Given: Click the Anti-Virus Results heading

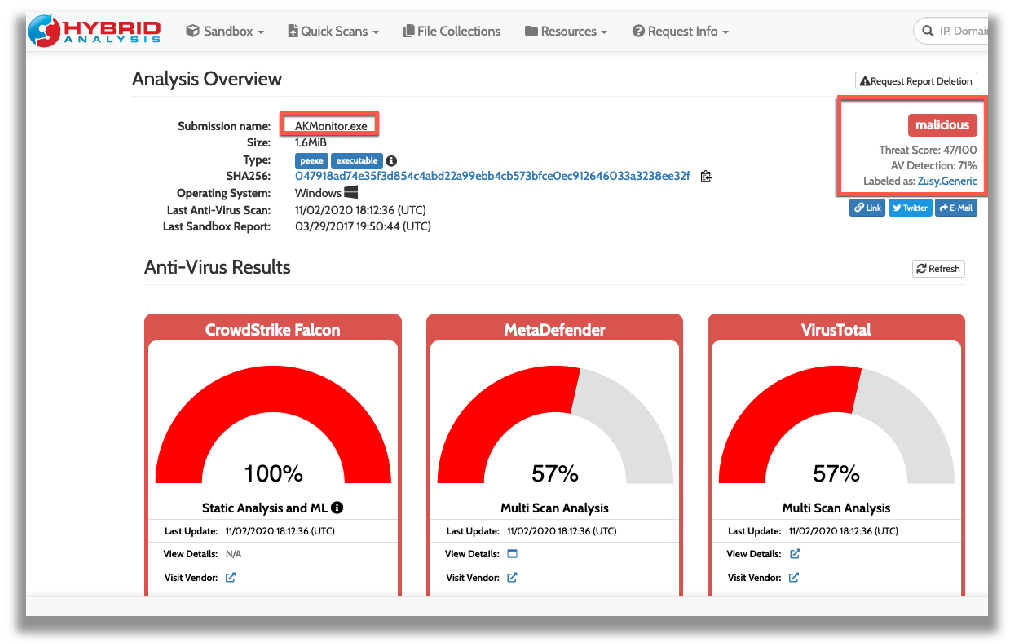Looking at the screenshot, I should coord(217,268).
